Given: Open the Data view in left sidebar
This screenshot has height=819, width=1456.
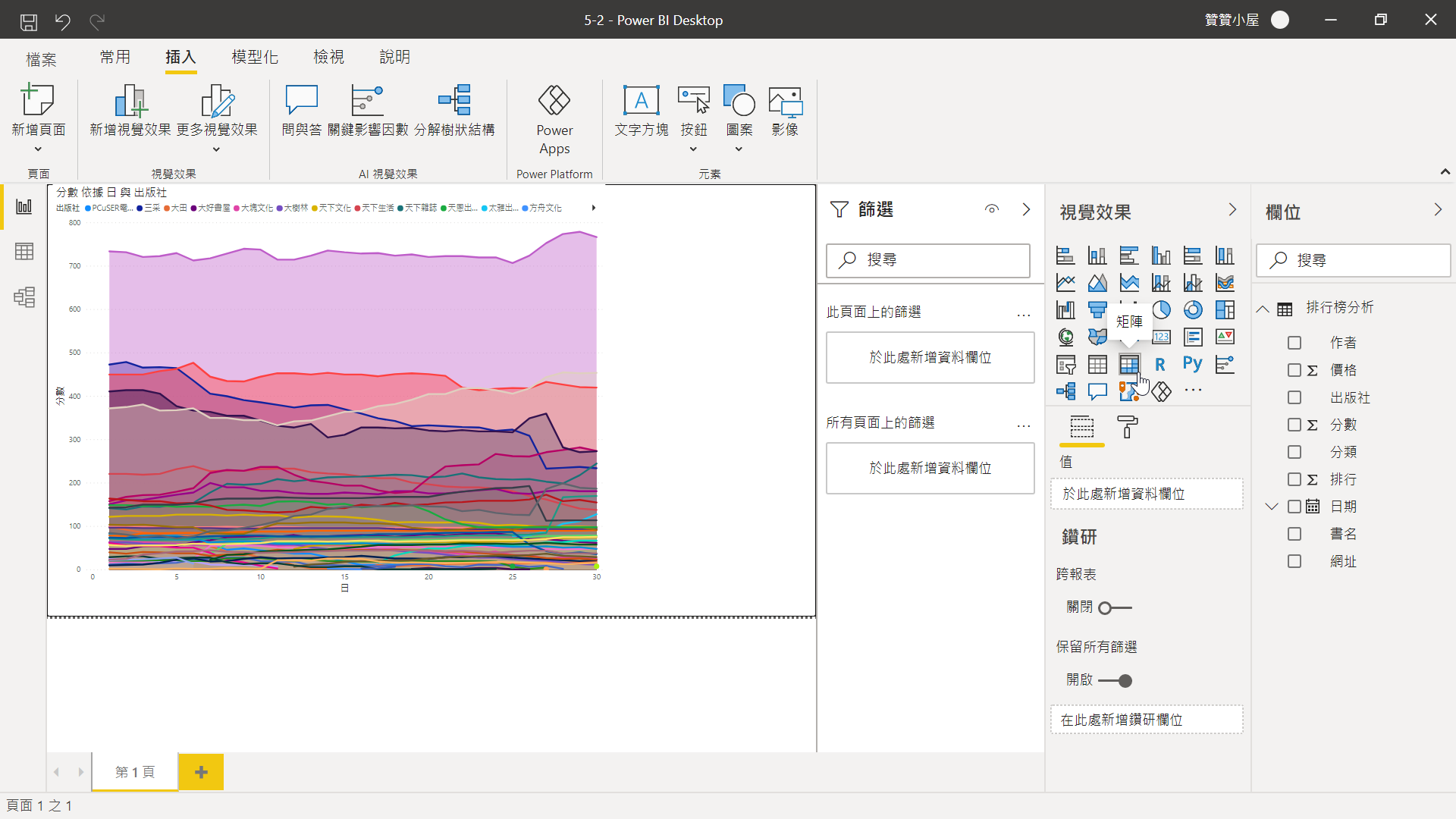Looking at the screenshot, I should 24,252.
